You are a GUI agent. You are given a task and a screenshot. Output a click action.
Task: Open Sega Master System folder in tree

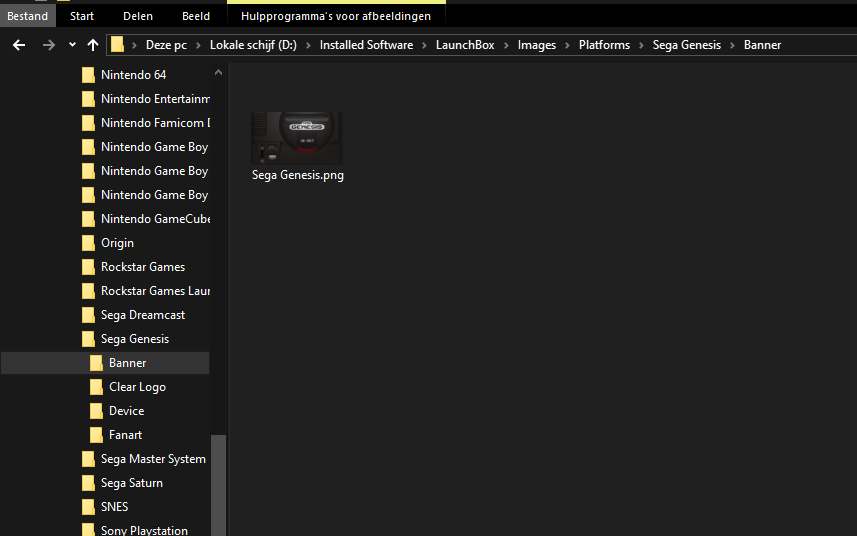tap(153, 460)
